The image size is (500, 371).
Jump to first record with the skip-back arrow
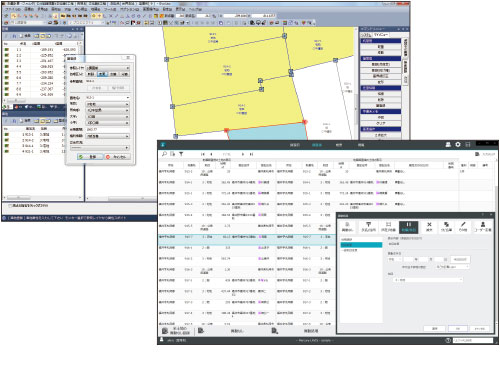point(203,154)
